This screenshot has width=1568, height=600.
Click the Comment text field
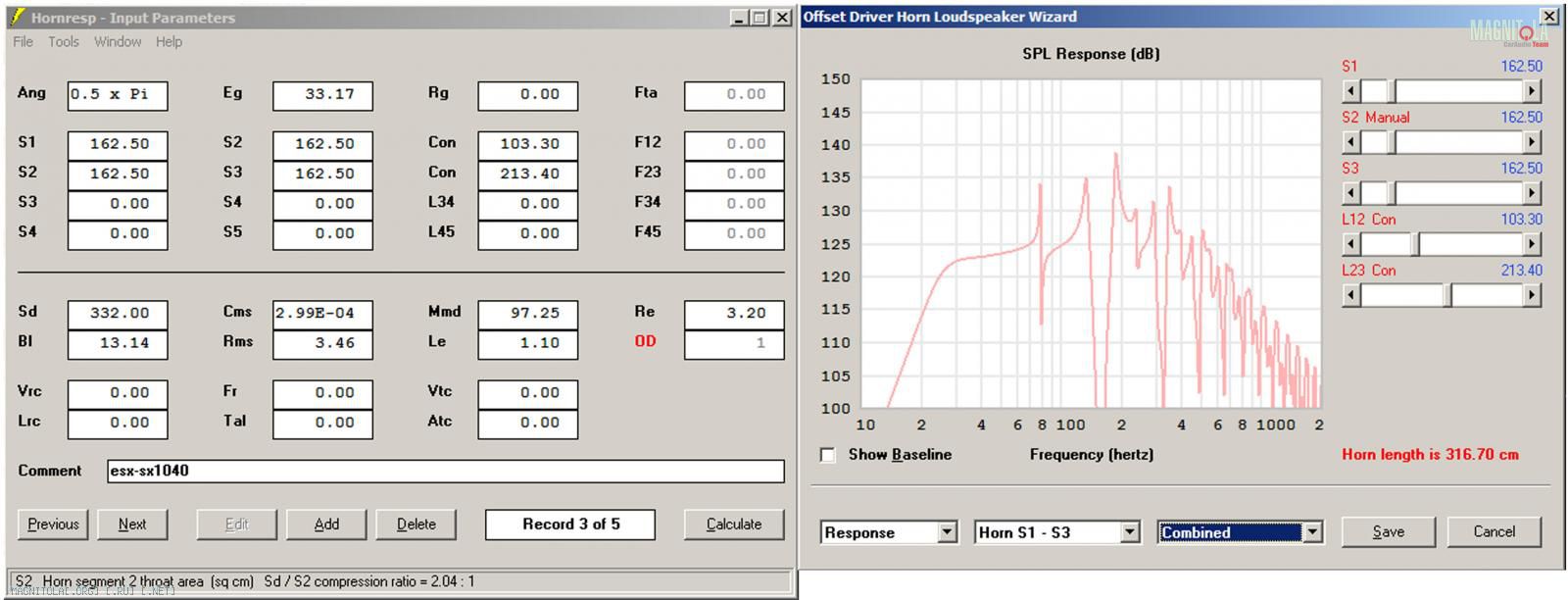pos(445,472)
